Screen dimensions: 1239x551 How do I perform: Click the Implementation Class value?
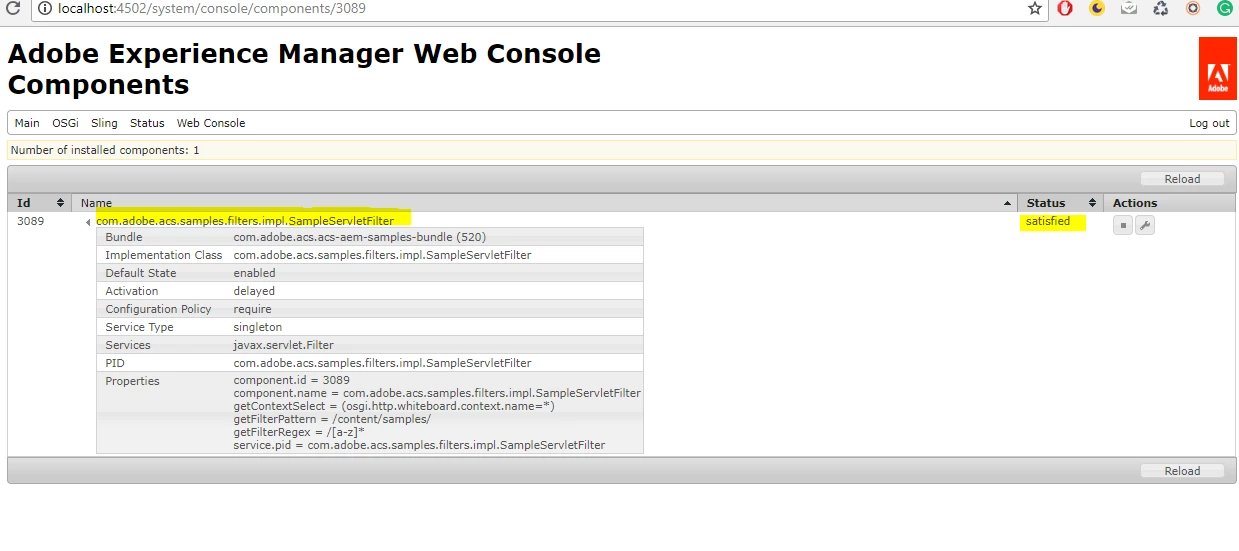pos(382,255)
